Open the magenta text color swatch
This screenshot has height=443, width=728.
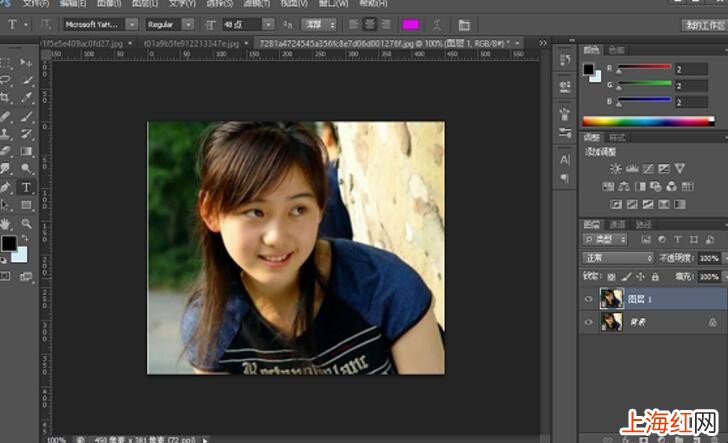[410, 24]
